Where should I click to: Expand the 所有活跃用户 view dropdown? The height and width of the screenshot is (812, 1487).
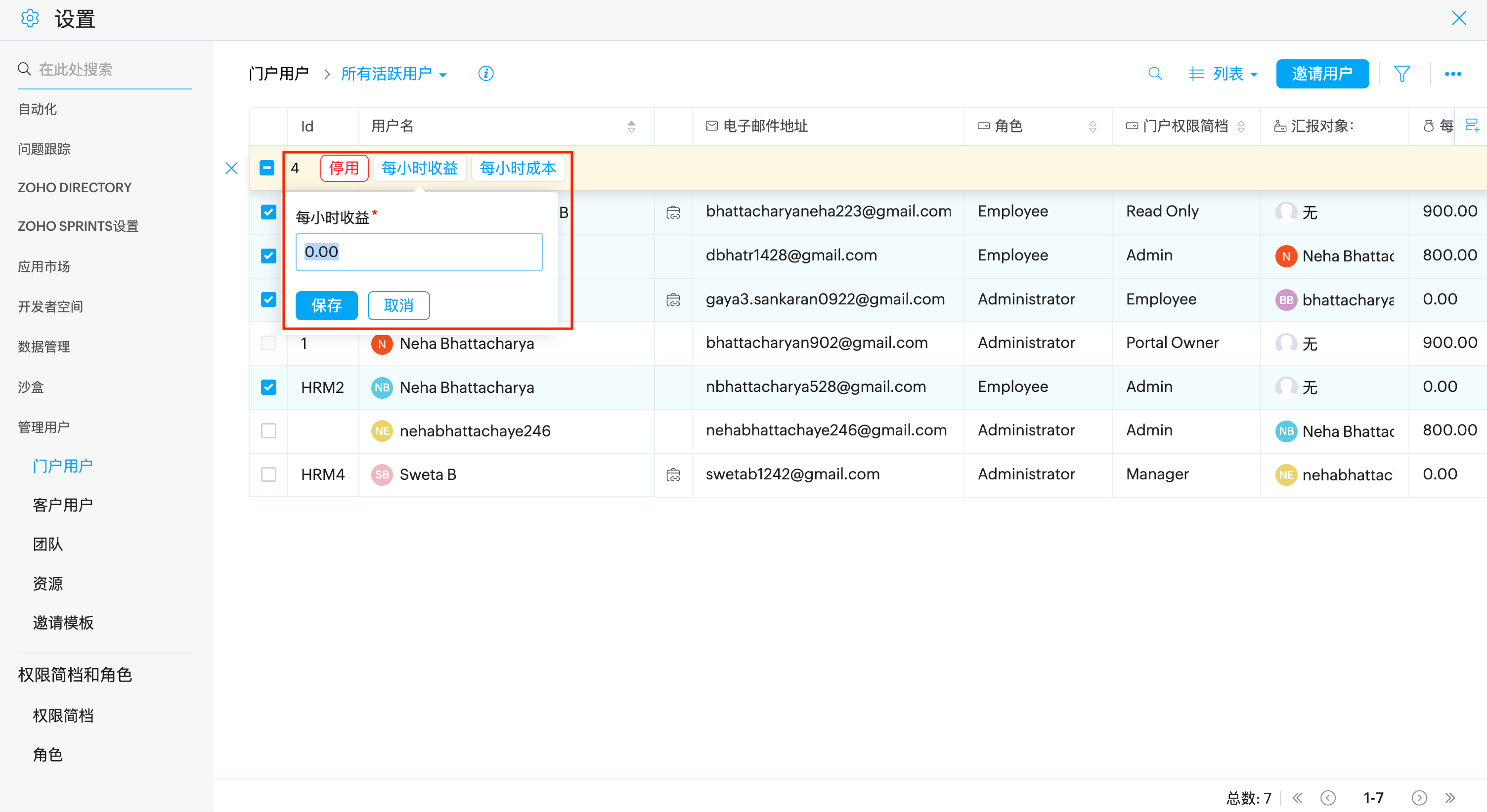tap(394, 74)
